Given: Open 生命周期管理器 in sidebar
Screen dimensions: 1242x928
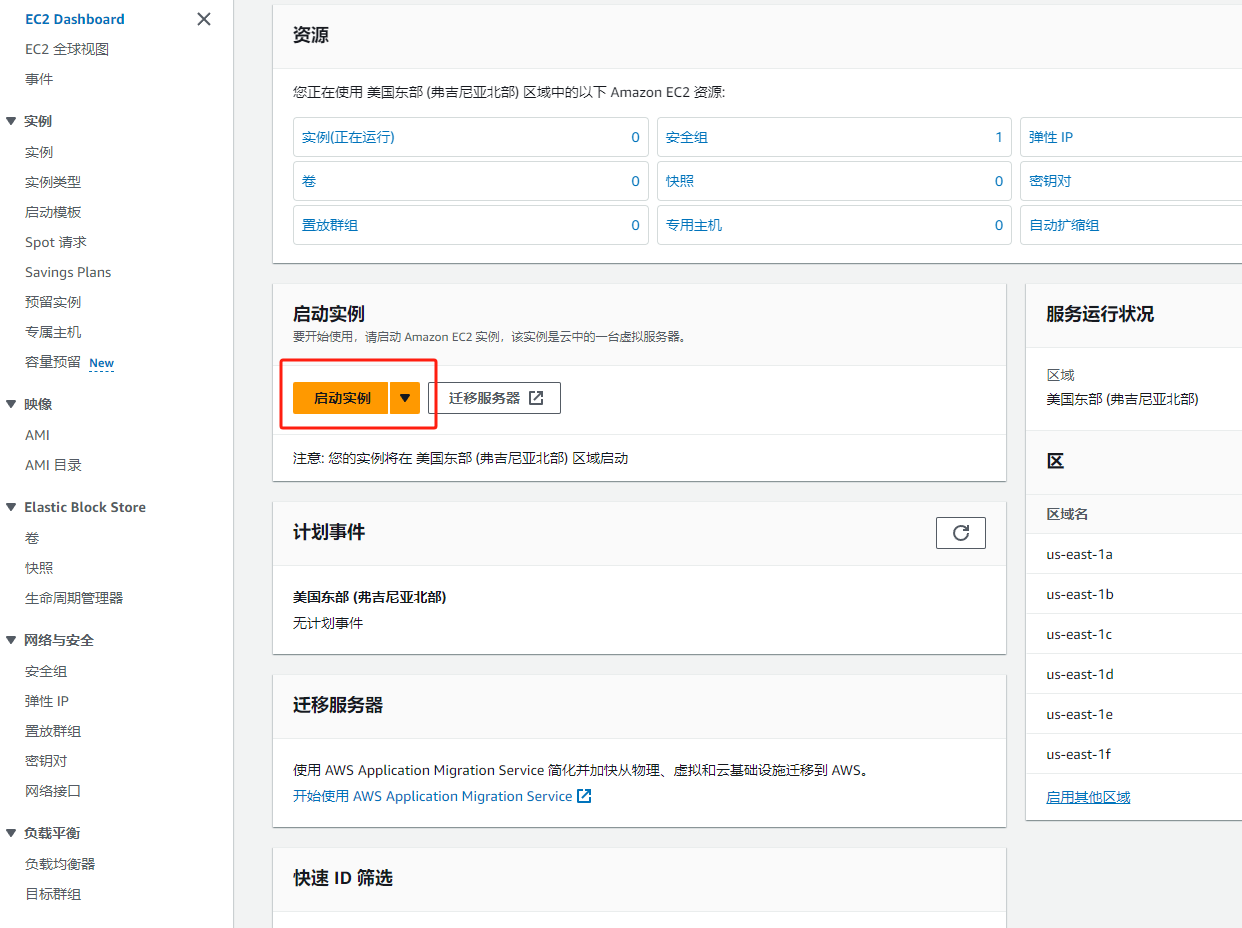Looking at the screenshot, I should click(74, 598).
